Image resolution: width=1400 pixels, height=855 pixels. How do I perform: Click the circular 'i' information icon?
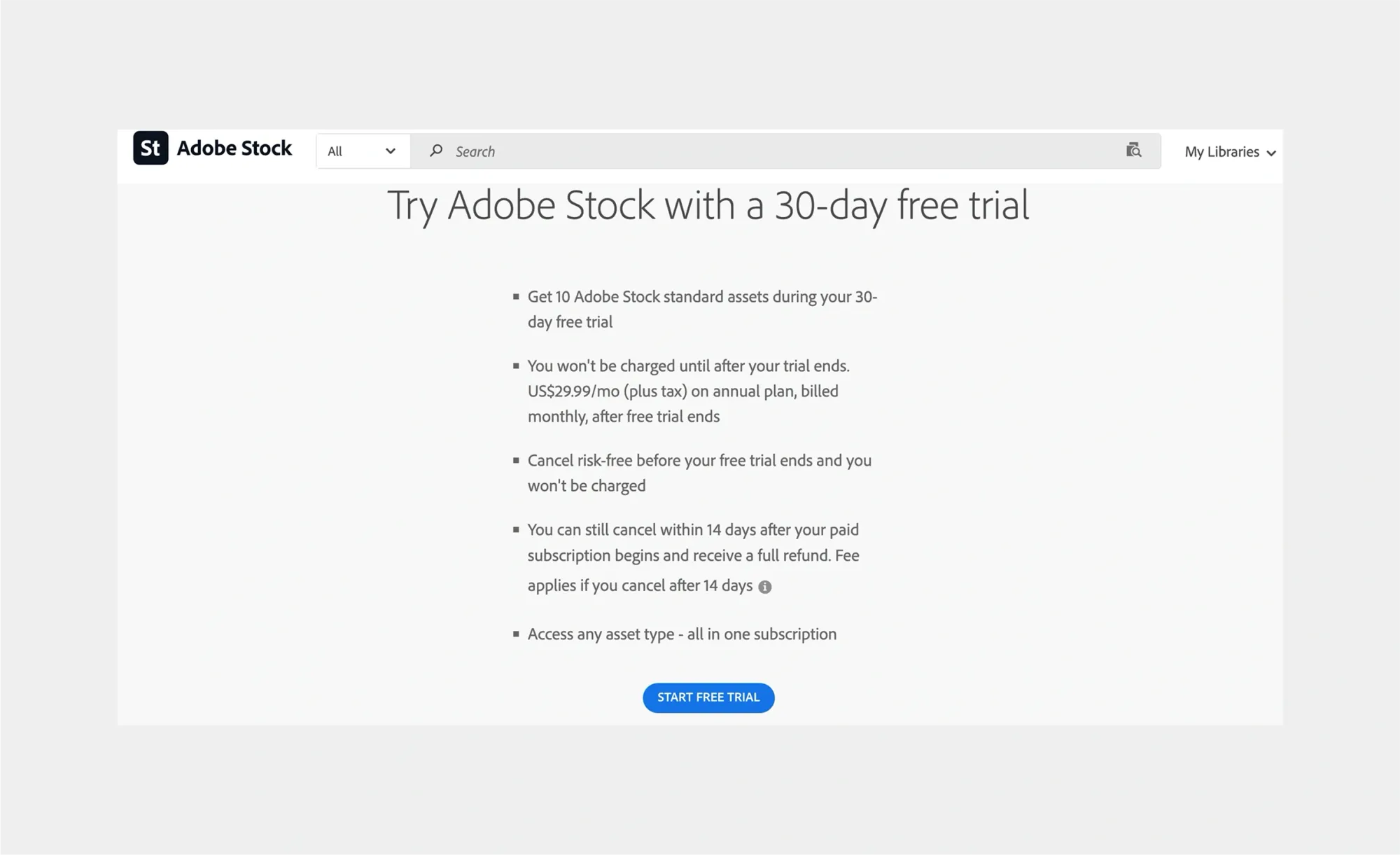coord(765,586)
